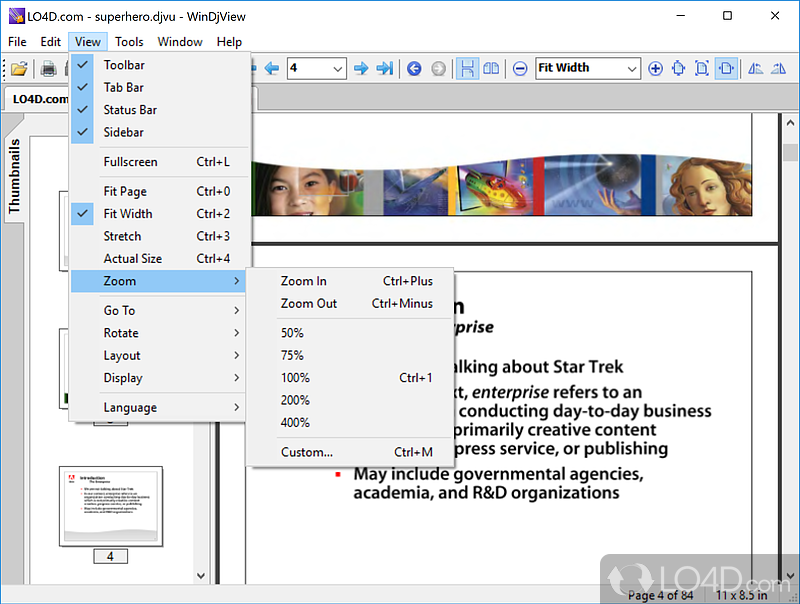Click the Back navigation circle arrow

coord(414,68)
